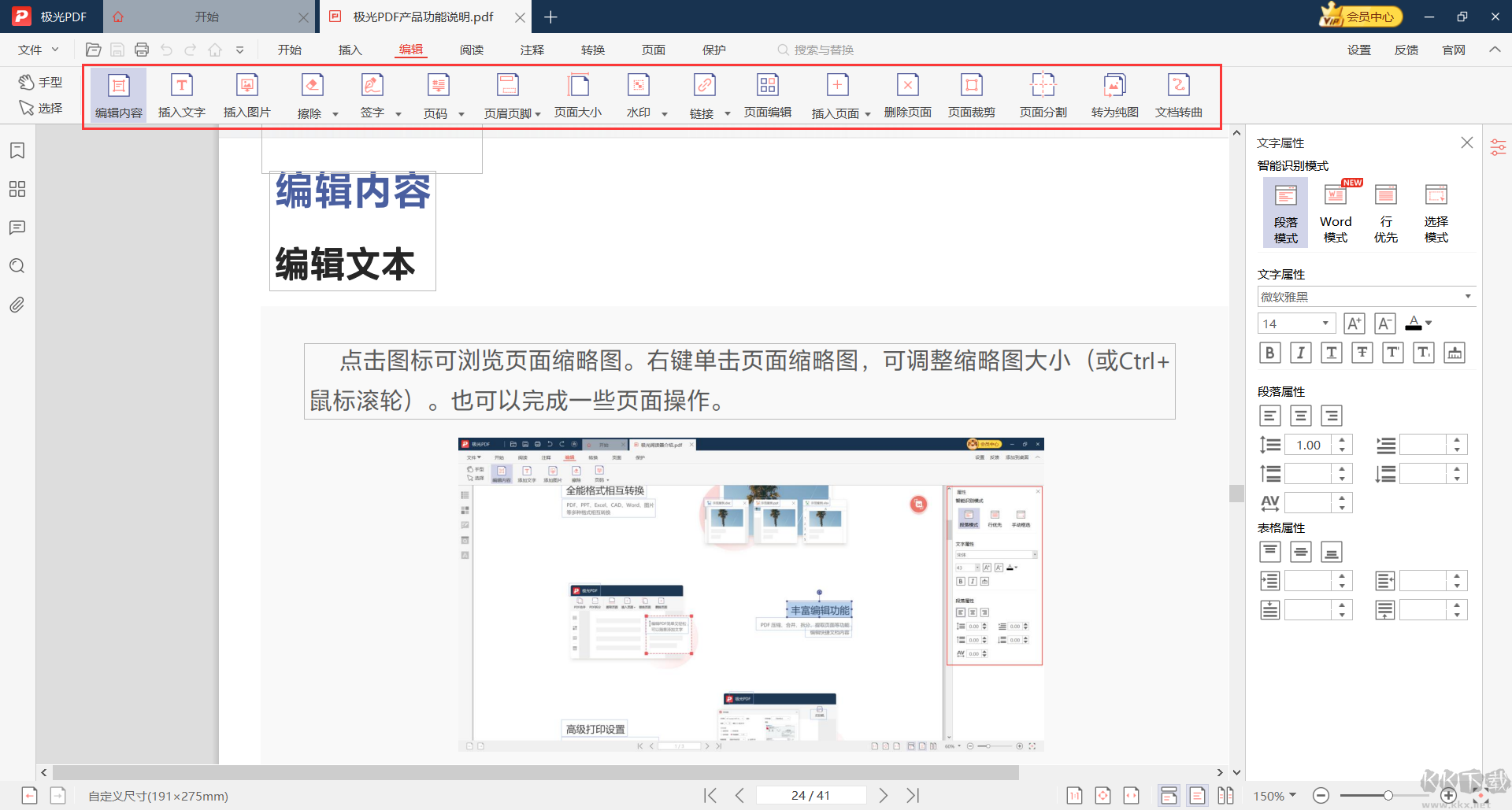The height and width of the screenshot is (810, 1512).
Task: Click the 水印 watermark tool
Action: tap(639, 95)
